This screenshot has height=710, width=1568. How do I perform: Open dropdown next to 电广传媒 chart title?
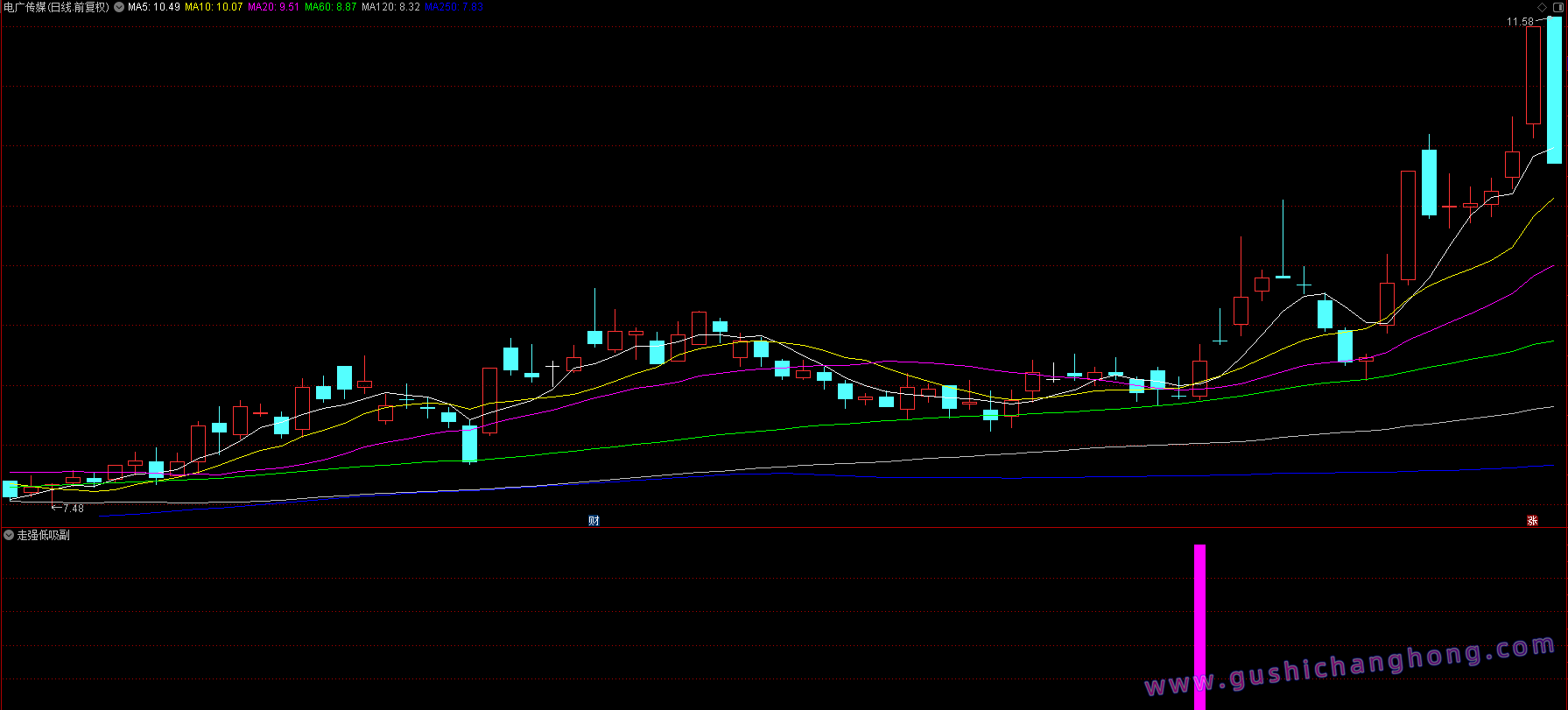119,7
